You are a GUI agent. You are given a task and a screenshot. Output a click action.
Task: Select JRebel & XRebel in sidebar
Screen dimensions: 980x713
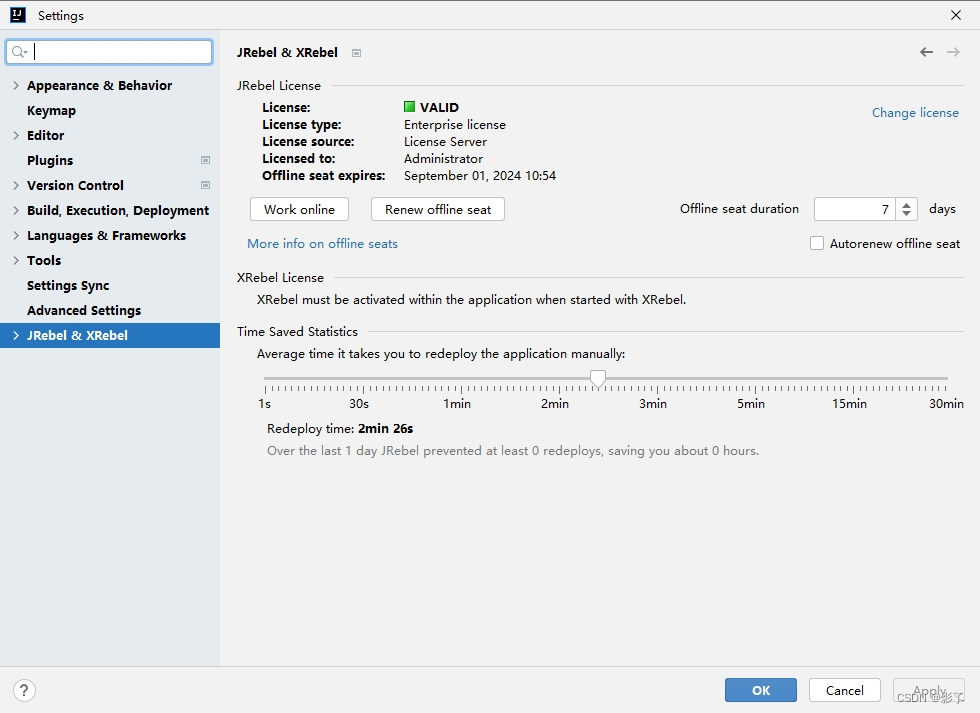pos(110,336)
